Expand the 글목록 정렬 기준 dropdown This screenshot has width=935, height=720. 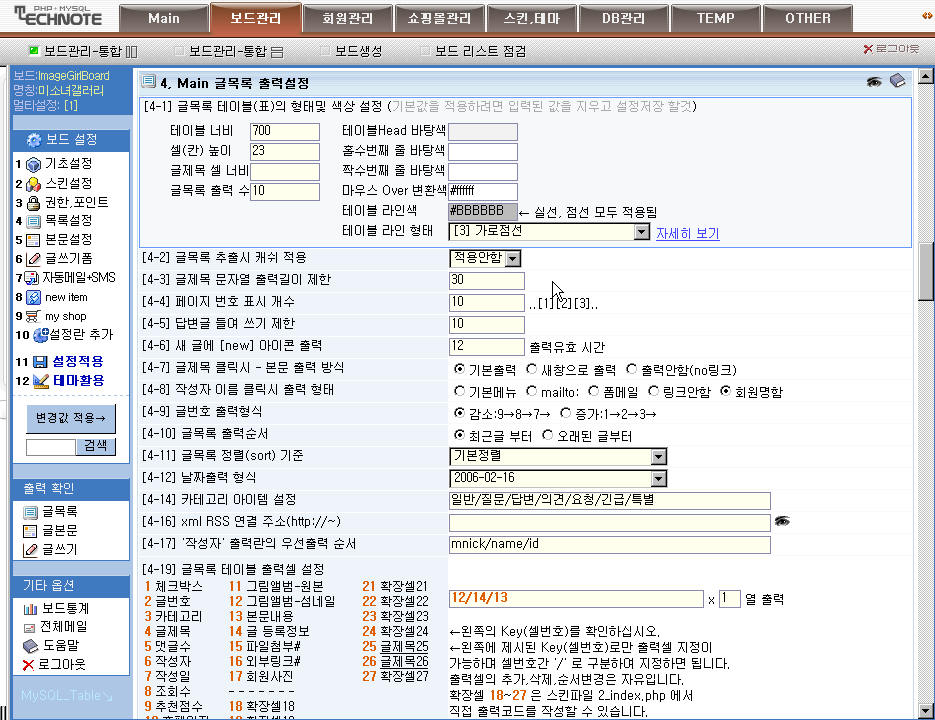[657, 456]
